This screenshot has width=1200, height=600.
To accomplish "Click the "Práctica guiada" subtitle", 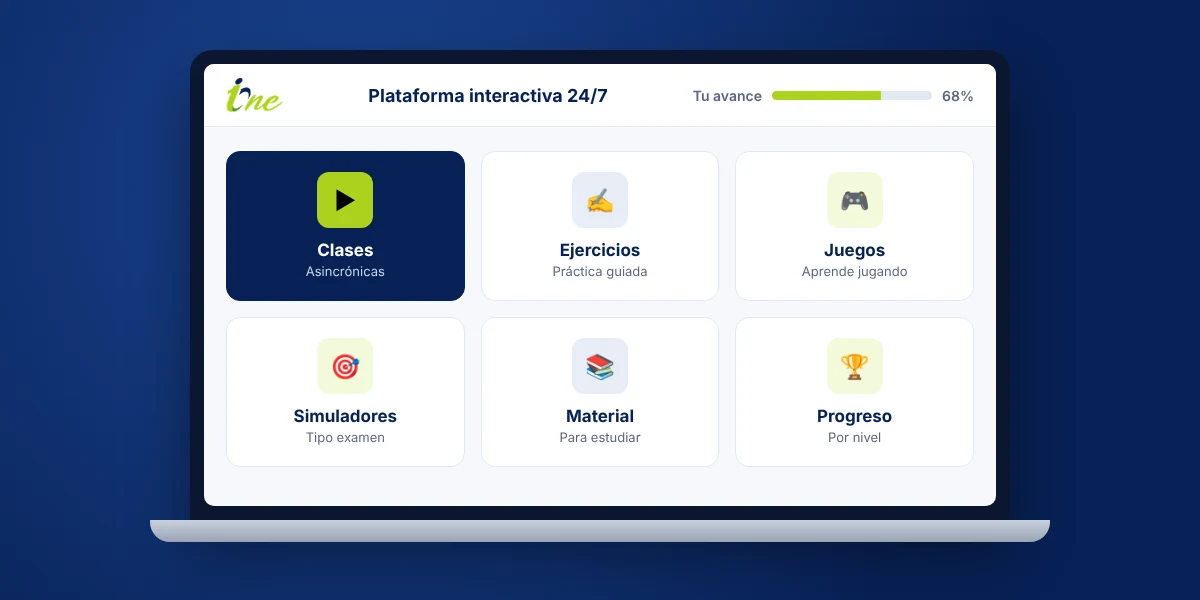I will point(600,272).
